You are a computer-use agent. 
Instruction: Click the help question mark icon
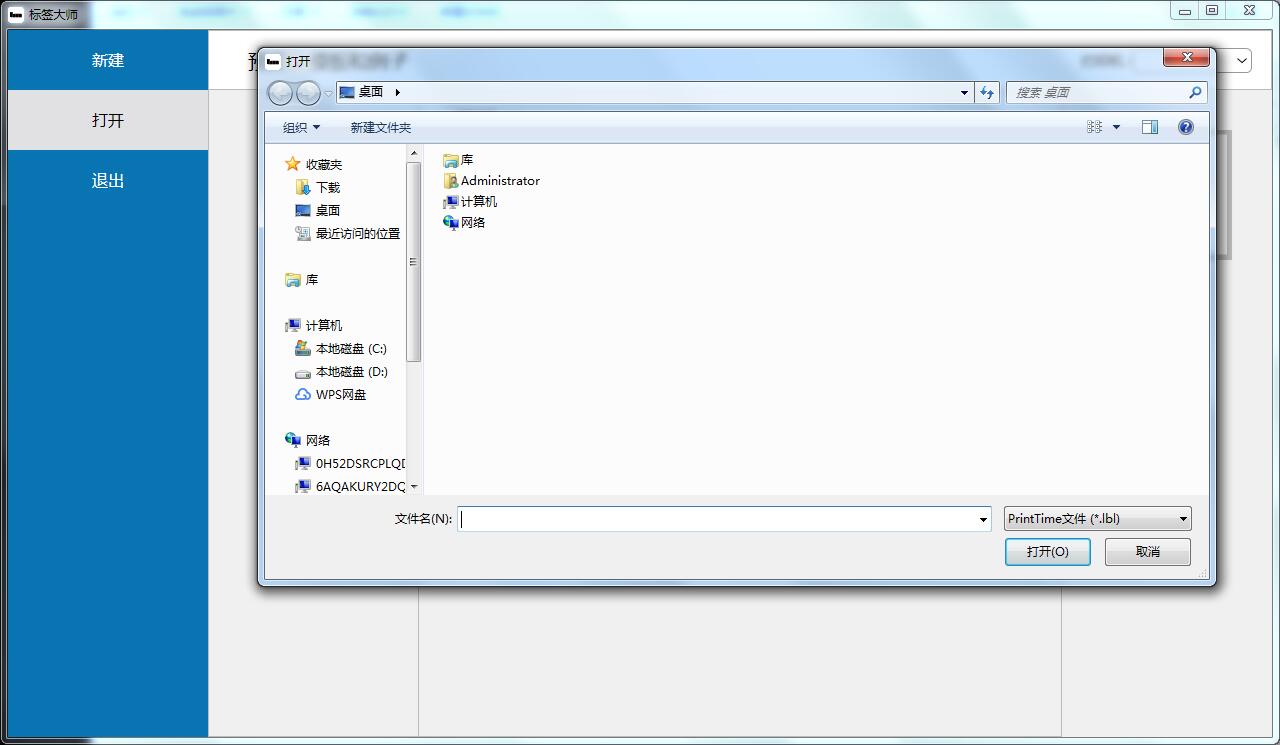[x=1185, y=127]
